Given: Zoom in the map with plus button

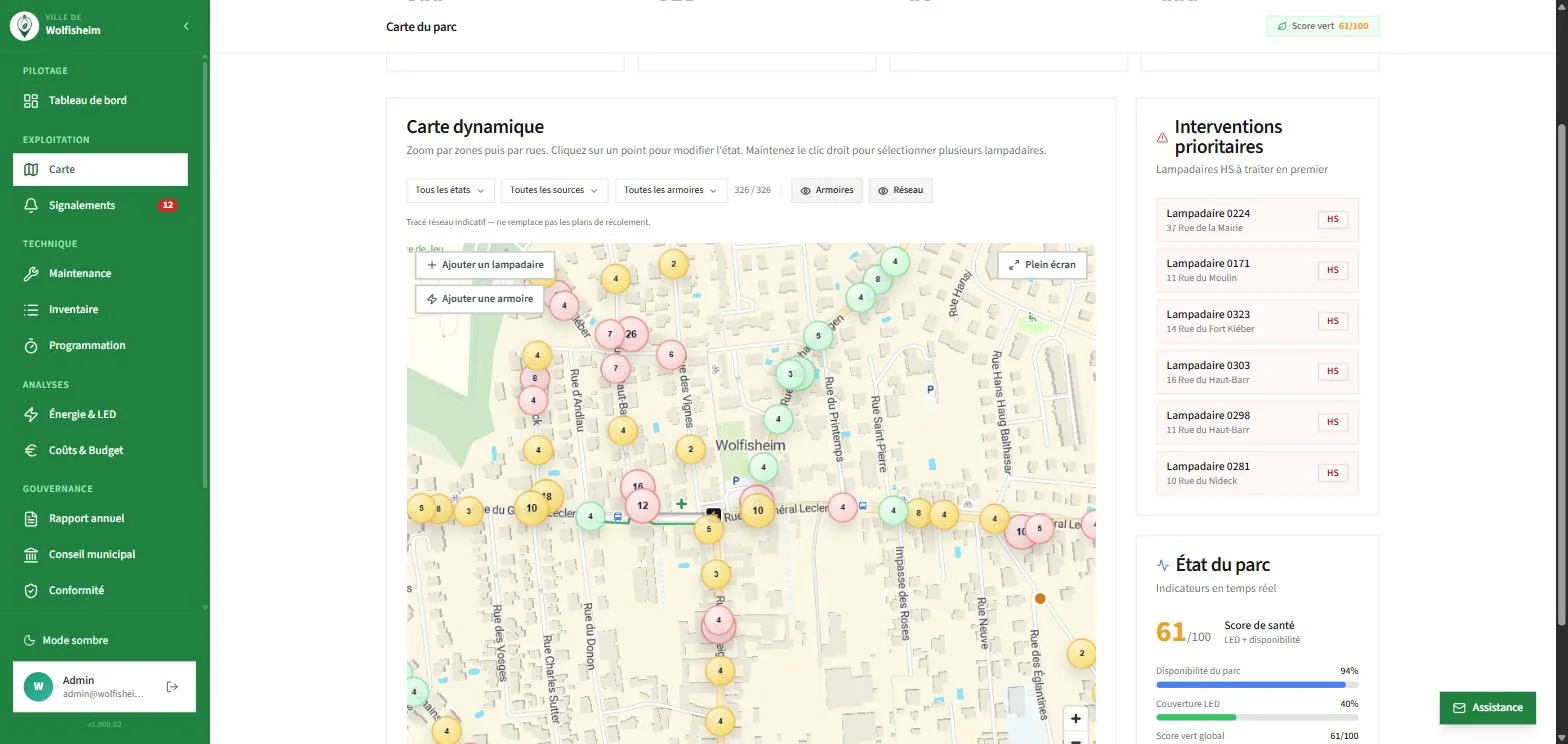Looking at the screenshot, I should click(1076, 719).
